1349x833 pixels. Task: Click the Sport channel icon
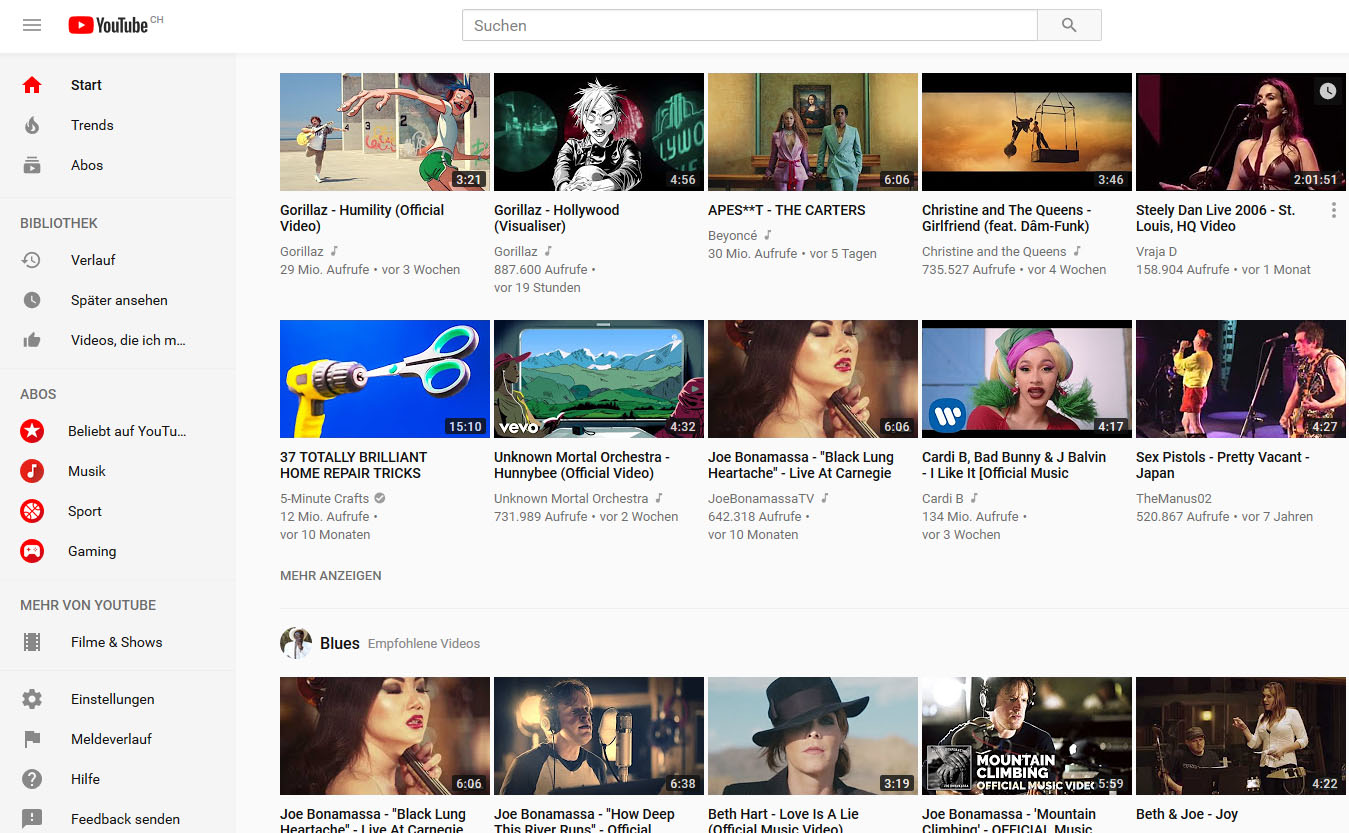tap(32, 511)
